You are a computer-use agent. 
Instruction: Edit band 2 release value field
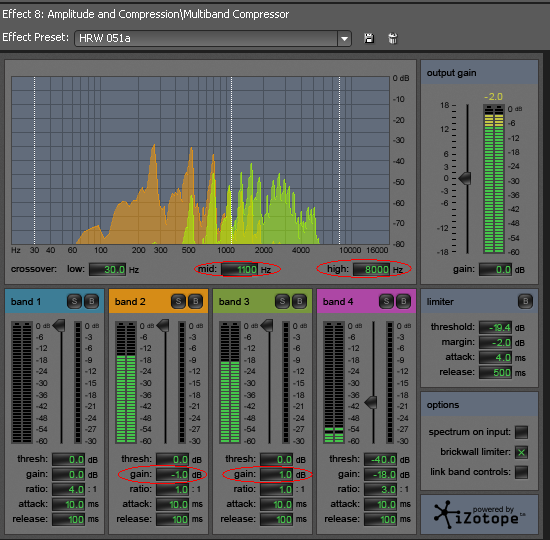coord(172,519)
